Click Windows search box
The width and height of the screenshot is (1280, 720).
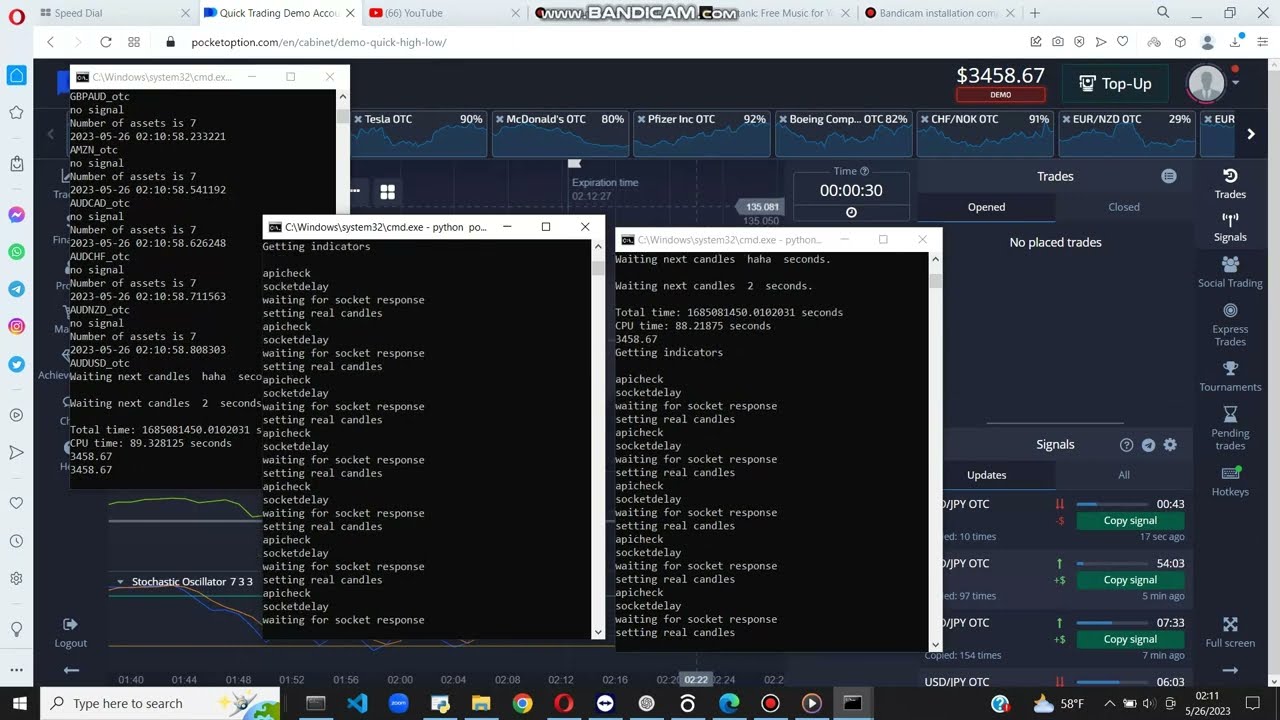[x=160, y=703]
